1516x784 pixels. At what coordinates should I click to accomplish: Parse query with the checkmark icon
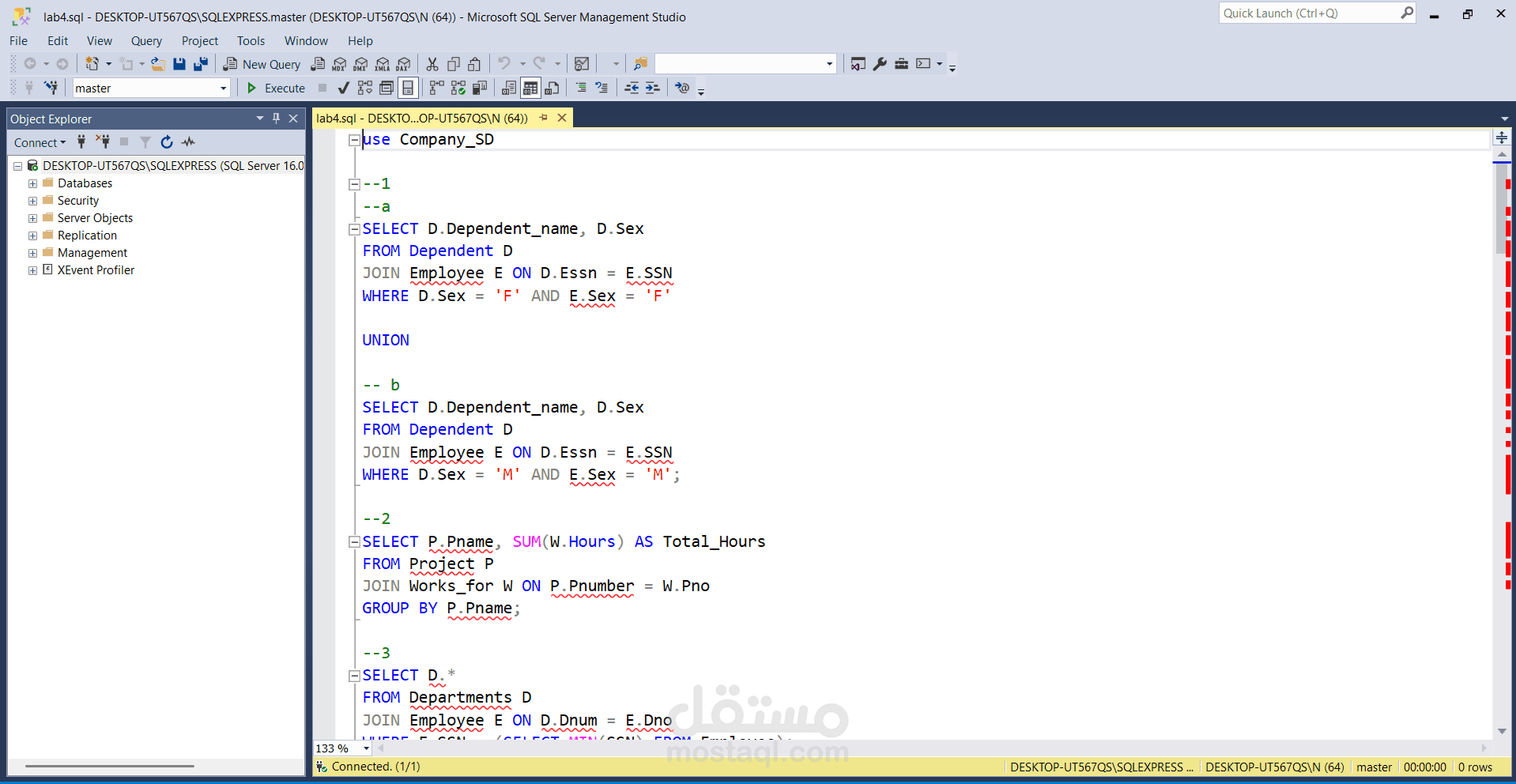[343, 88]
